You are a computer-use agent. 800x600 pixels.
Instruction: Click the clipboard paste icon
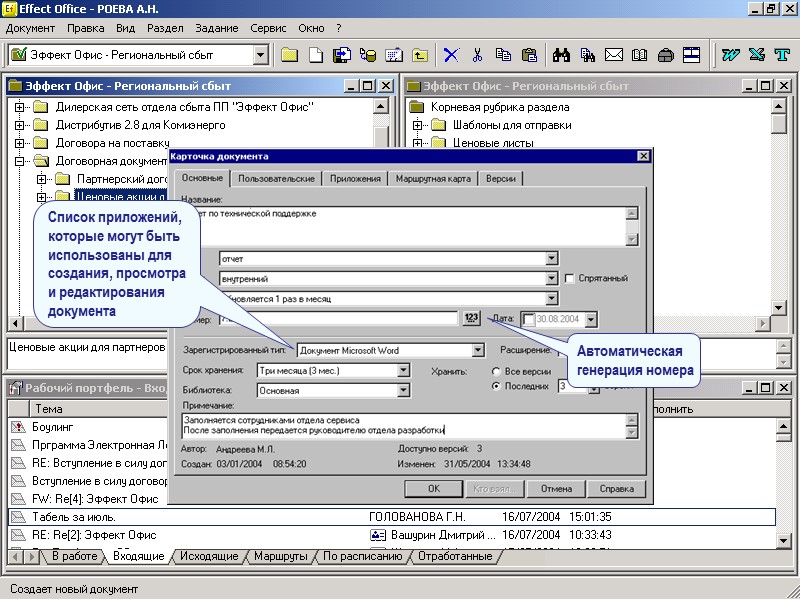point(529,55)
